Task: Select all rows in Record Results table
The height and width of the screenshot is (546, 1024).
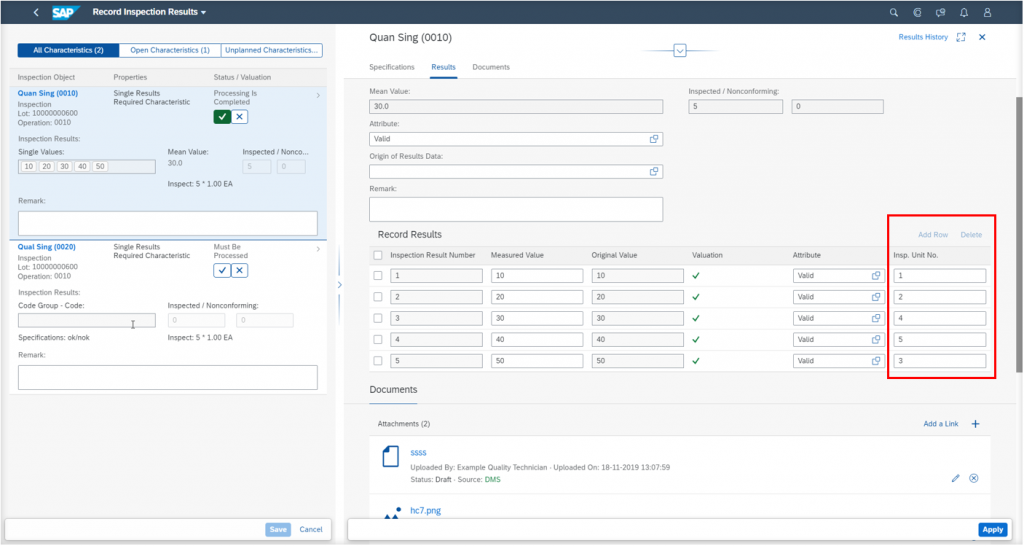Action: (x=377, y=255)
